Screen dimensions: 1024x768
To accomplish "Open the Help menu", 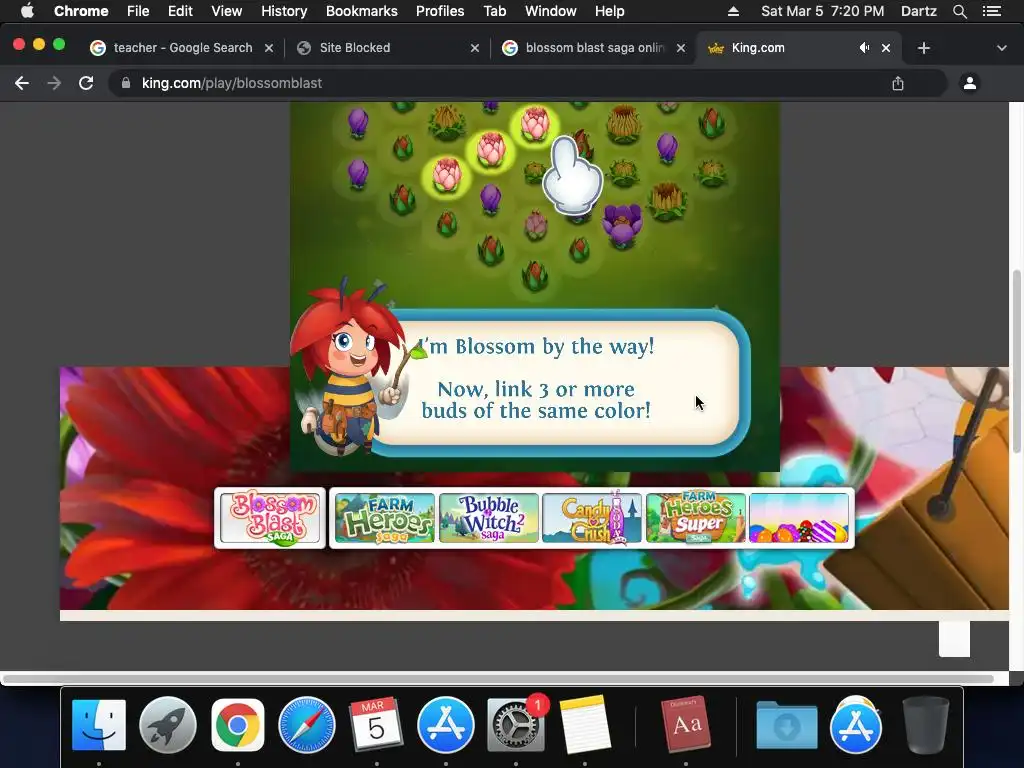I will click(609, 11).
